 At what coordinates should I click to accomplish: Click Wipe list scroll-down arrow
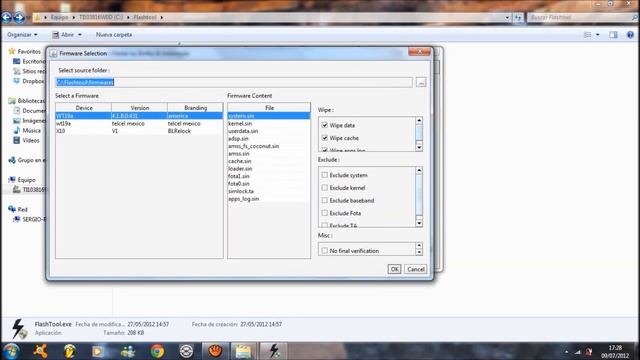[x=419, y=147]
